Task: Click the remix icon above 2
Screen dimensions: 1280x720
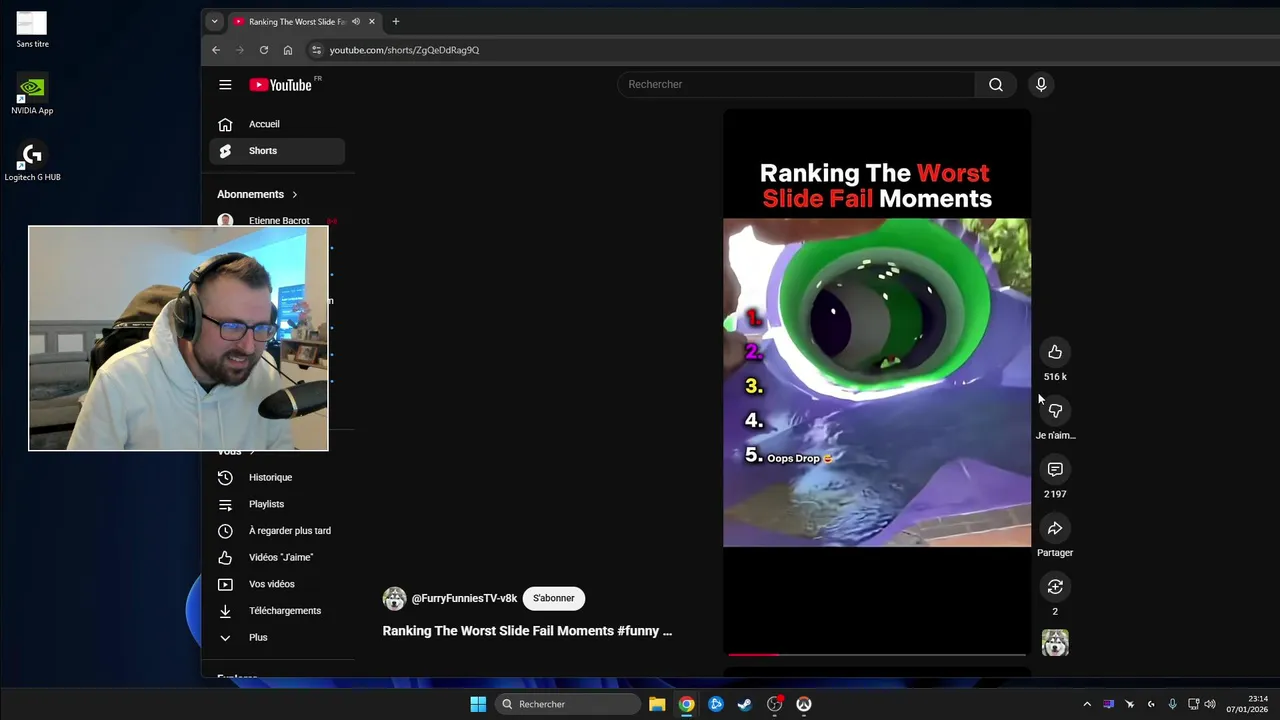Action: pyautogui.click(x=1055, y=587)
